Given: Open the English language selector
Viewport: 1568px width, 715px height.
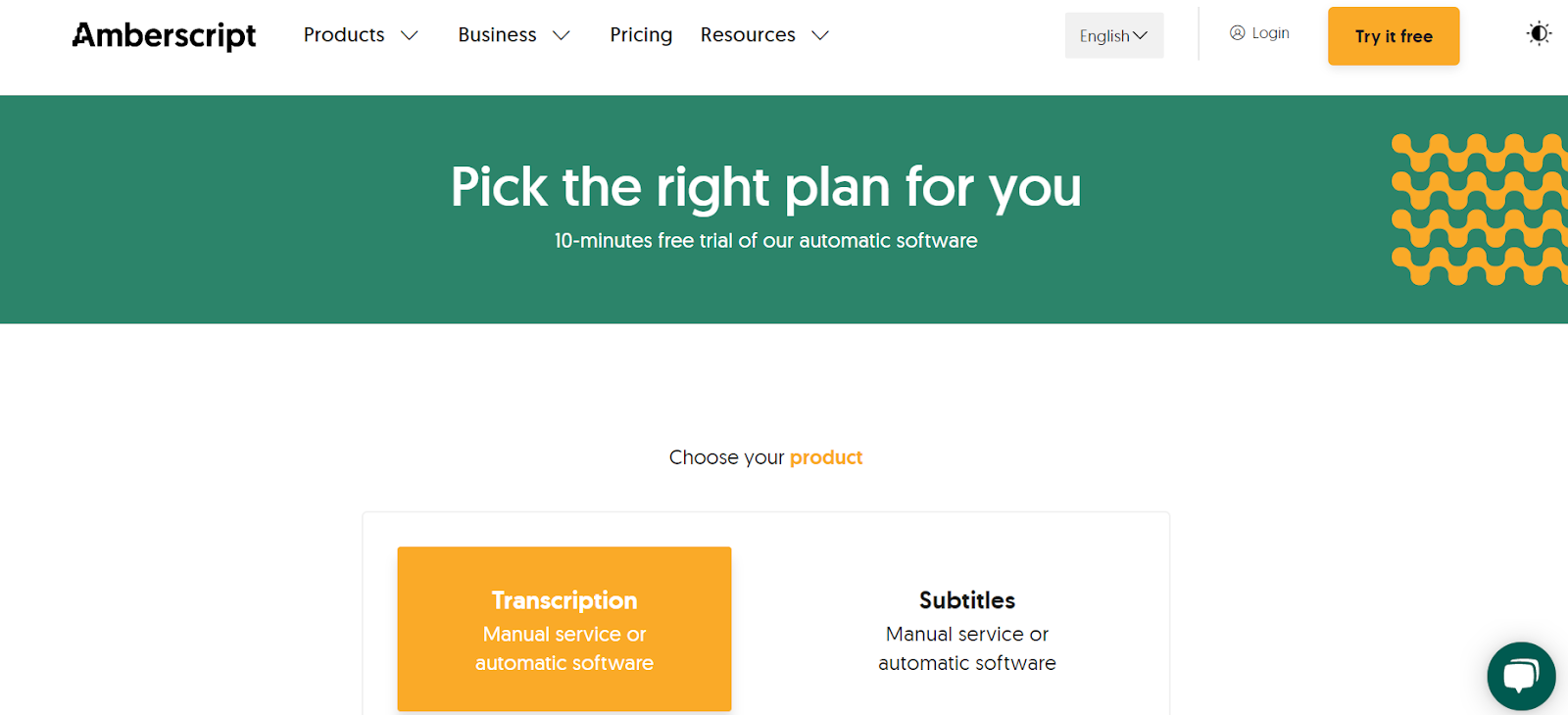Looking at the screenshot, I should (1113, 36).
